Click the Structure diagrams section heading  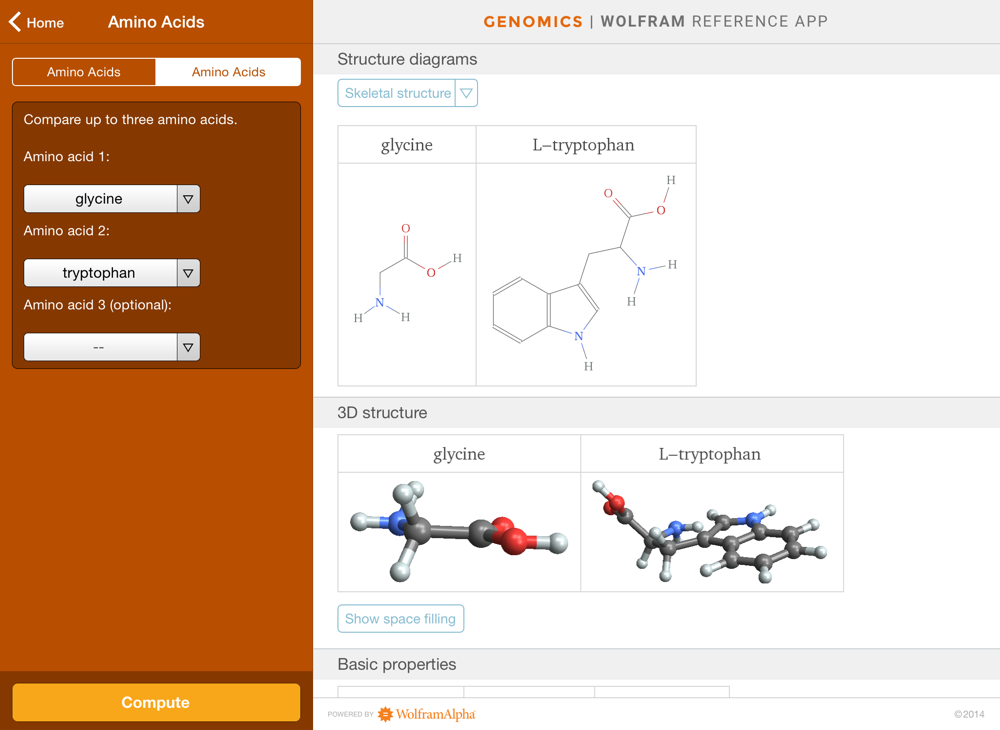coord(407,59)
